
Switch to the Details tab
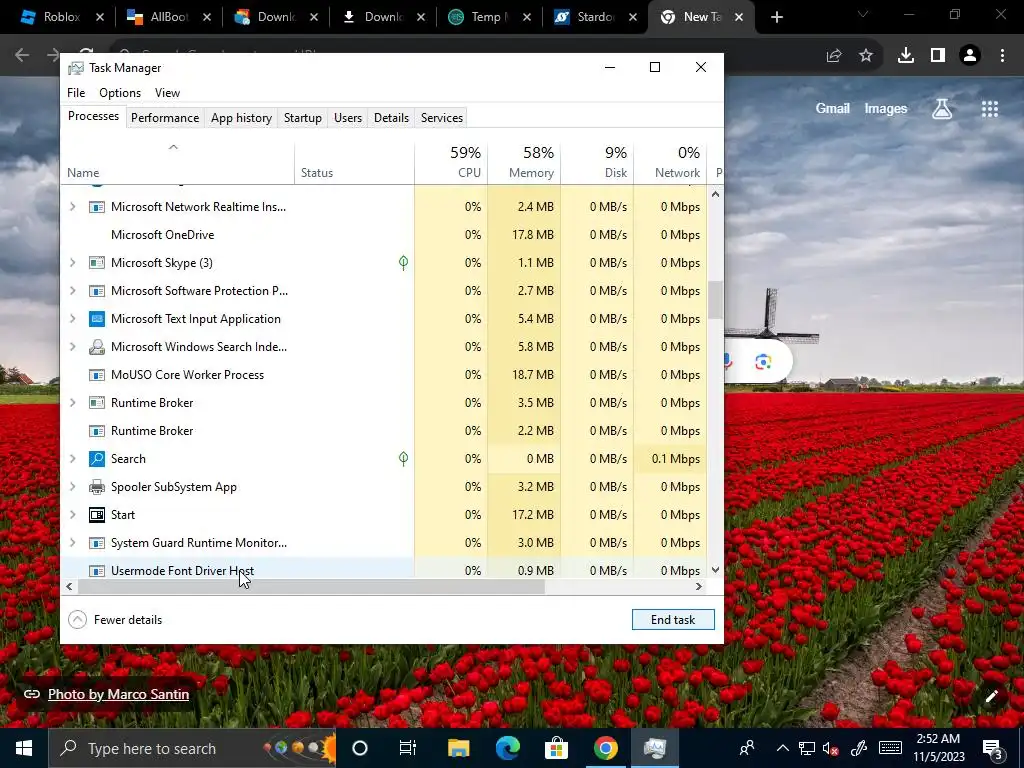(391, 118)
